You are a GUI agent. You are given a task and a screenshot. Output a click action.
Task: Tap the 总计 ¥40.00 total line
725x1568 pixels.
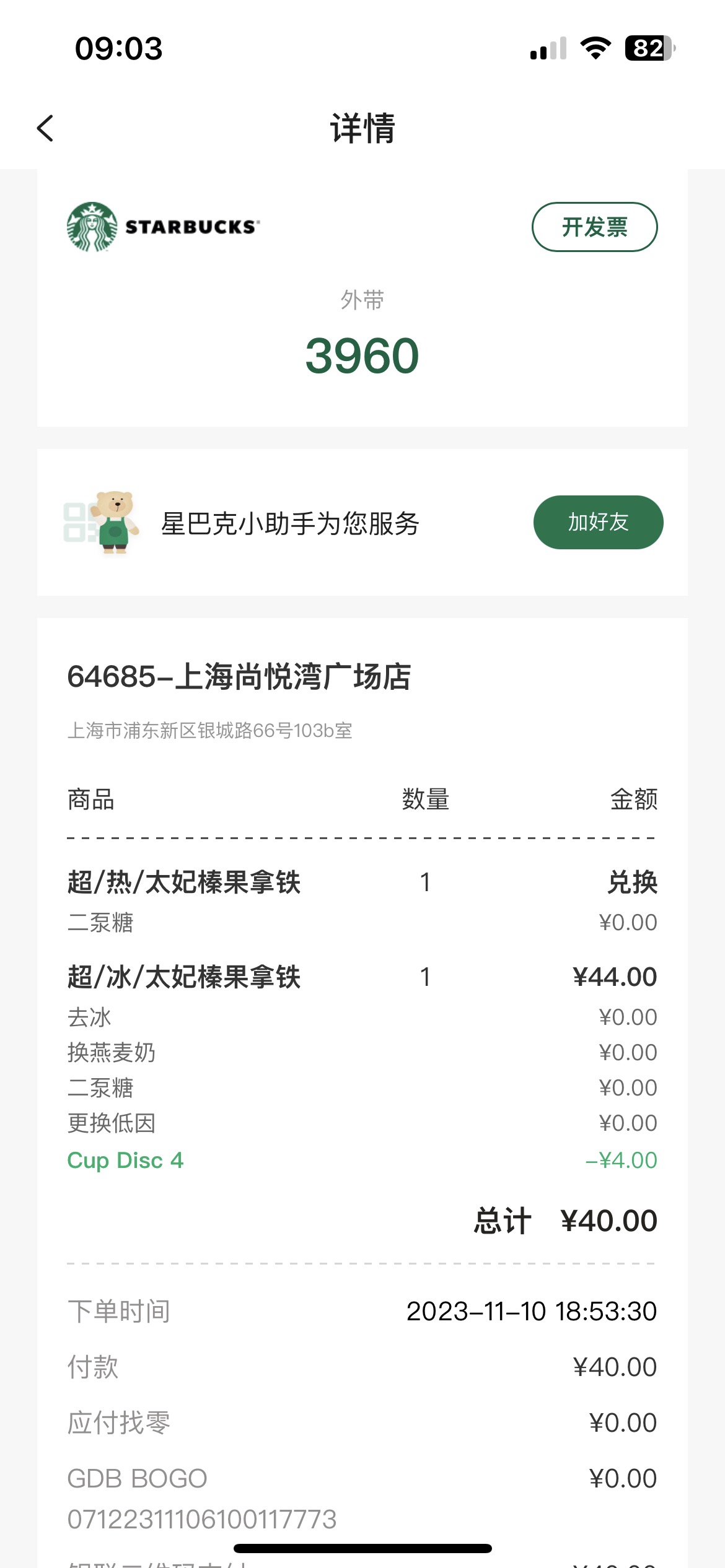coord(565,1221)
